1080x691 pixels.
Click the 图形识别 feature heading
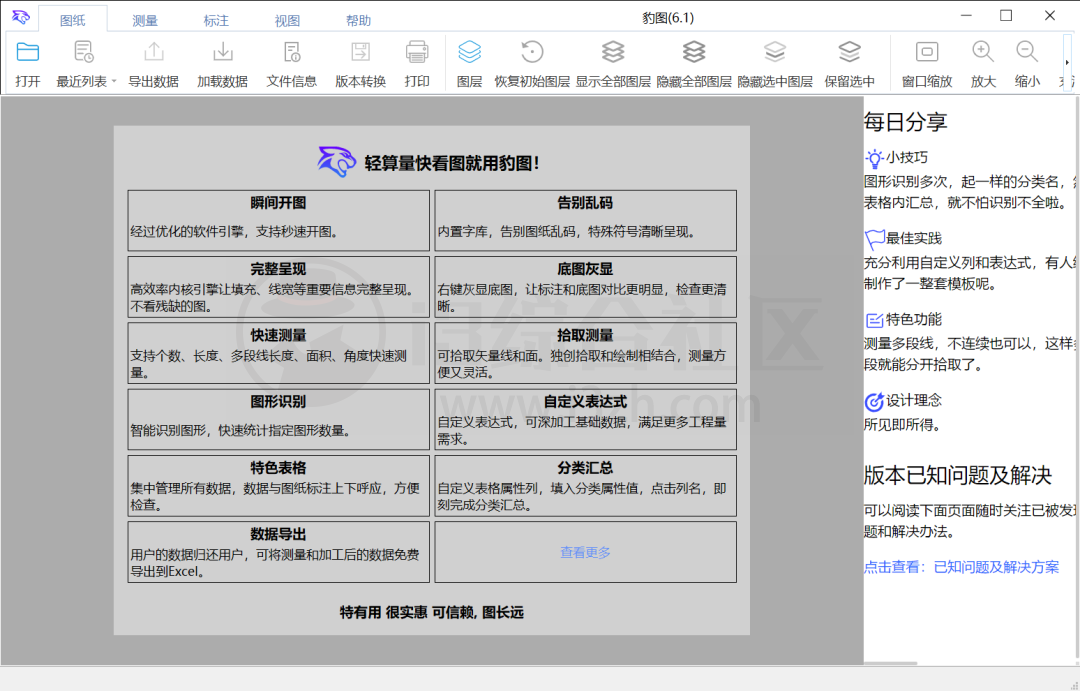point(278,402)
